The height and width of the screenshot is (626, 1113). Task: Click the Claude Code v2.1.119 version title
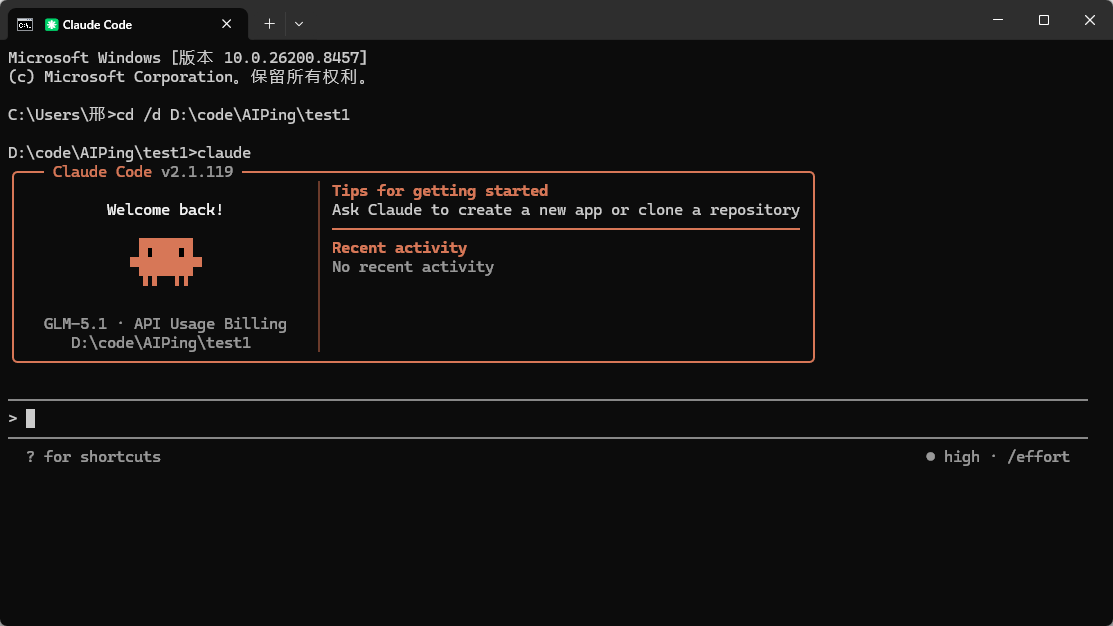(x=143, y=172)
